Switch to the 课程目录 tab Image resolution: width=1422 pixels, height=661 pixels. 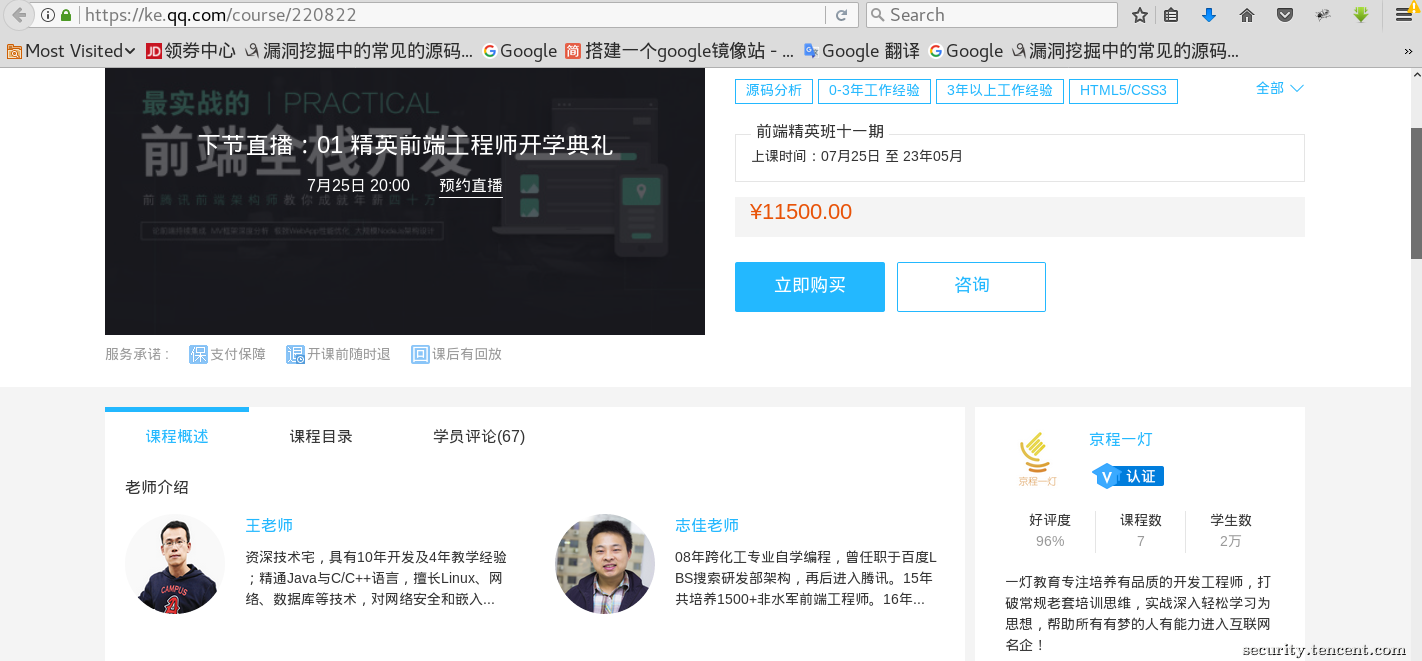pos(320,436)
